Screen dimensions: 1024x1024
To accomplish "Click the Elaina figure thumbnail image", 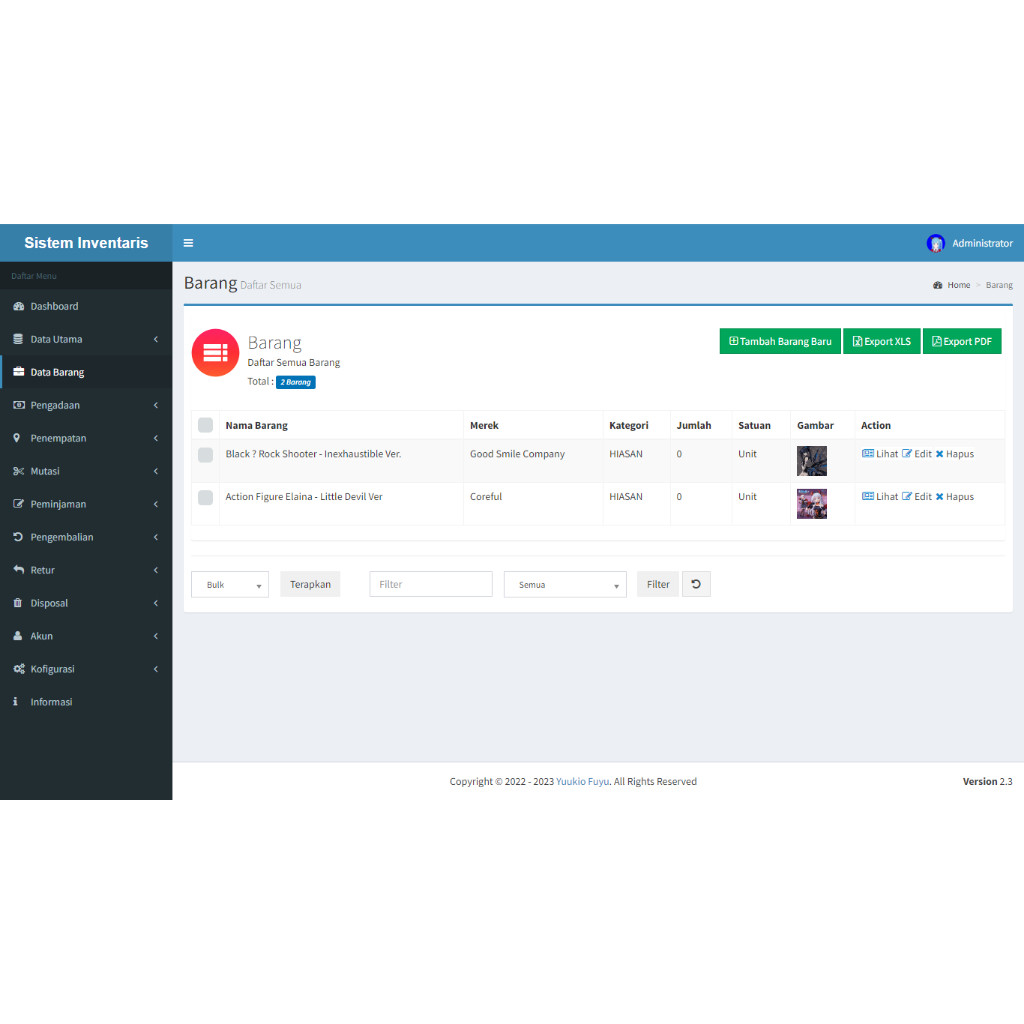I will click(x=811, y=504).
